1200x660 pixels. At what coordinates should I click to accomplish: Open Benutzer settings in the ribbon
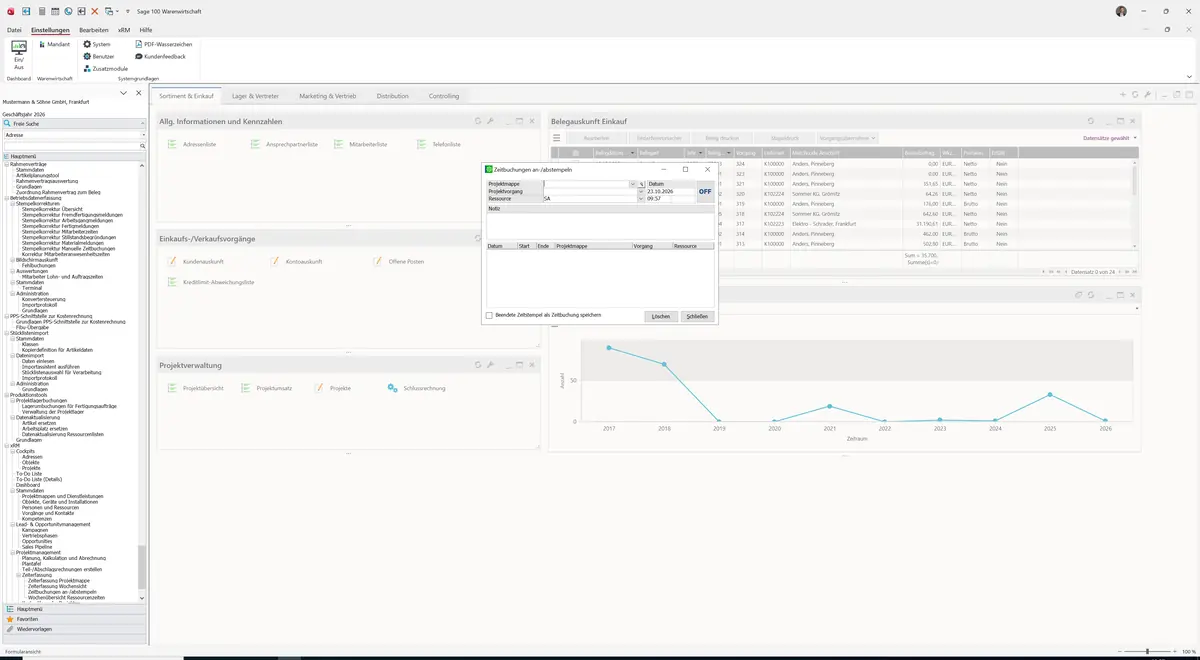[99, 57]
